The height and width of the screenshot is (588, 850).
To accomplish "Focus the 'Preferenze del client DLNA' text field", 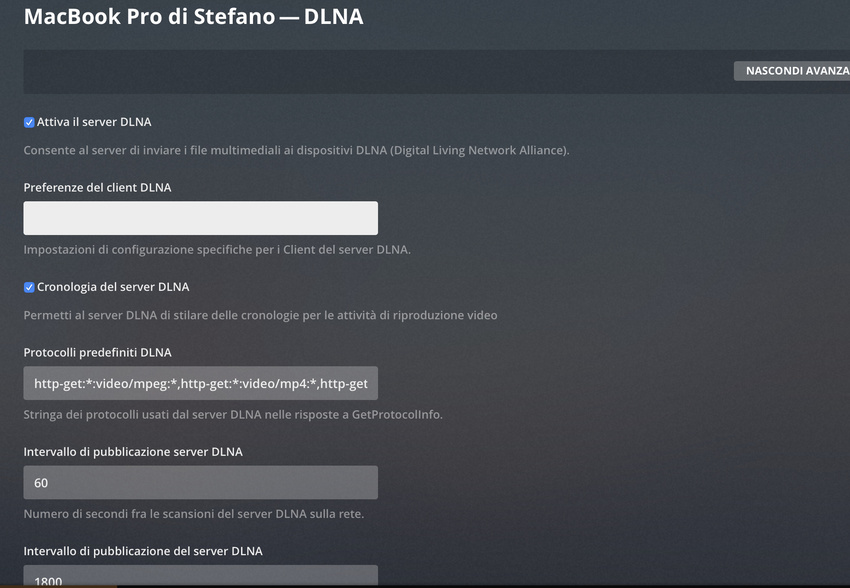I will (x=200, y=218).
